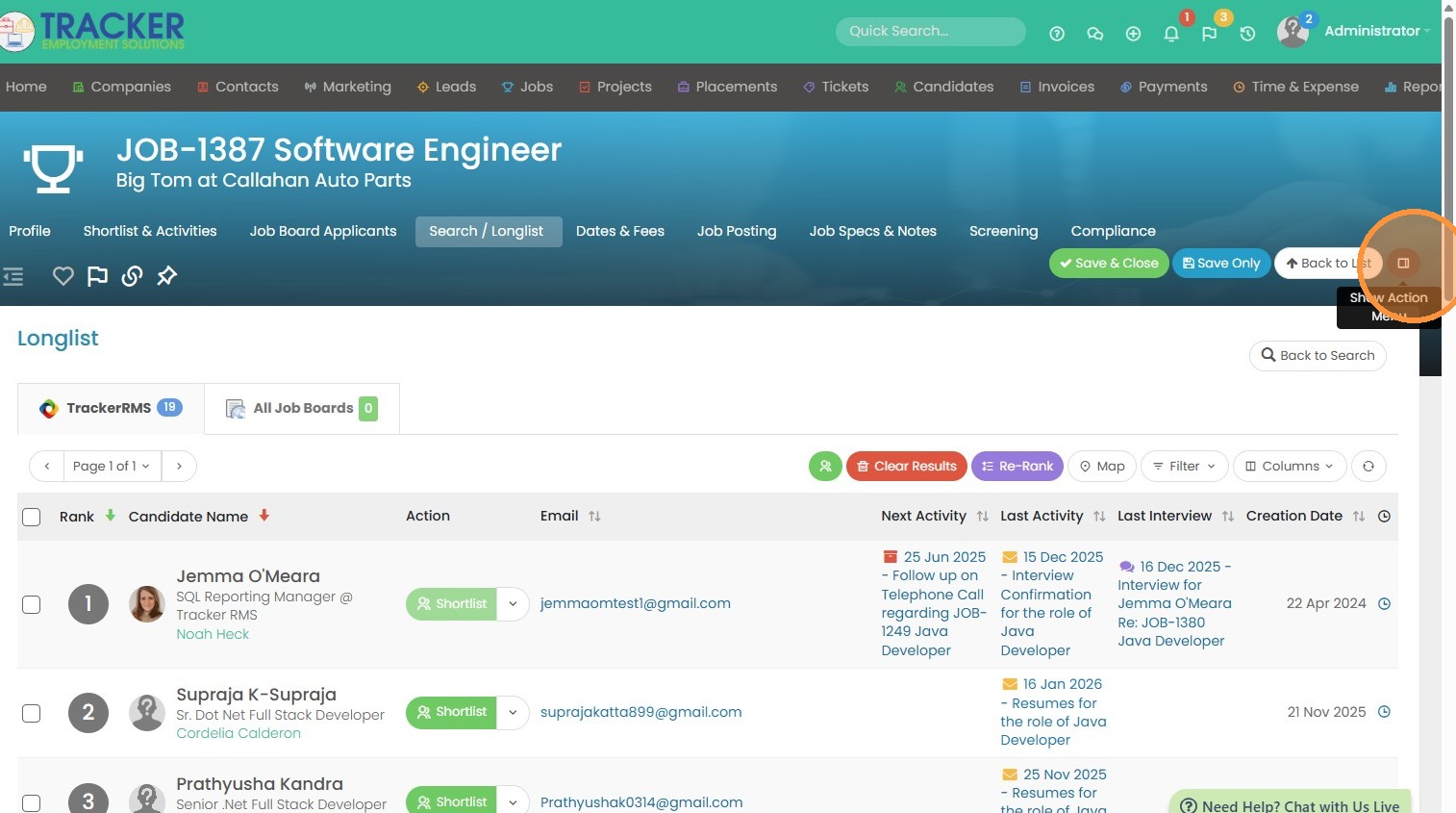Image resolution: width=1456 pixels, height=813 pixels.
Task: Open the chat messages icon in header
Action: click(1094, 34)
